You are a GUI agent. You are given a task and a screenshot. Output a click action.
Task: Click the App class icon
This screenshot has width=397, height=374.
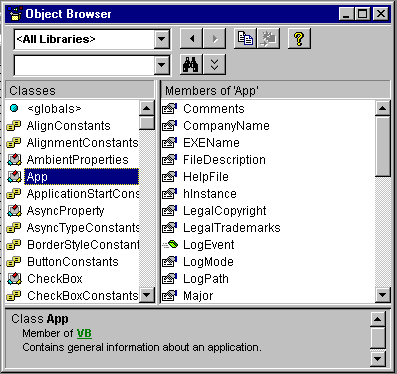tap(14, 177)
